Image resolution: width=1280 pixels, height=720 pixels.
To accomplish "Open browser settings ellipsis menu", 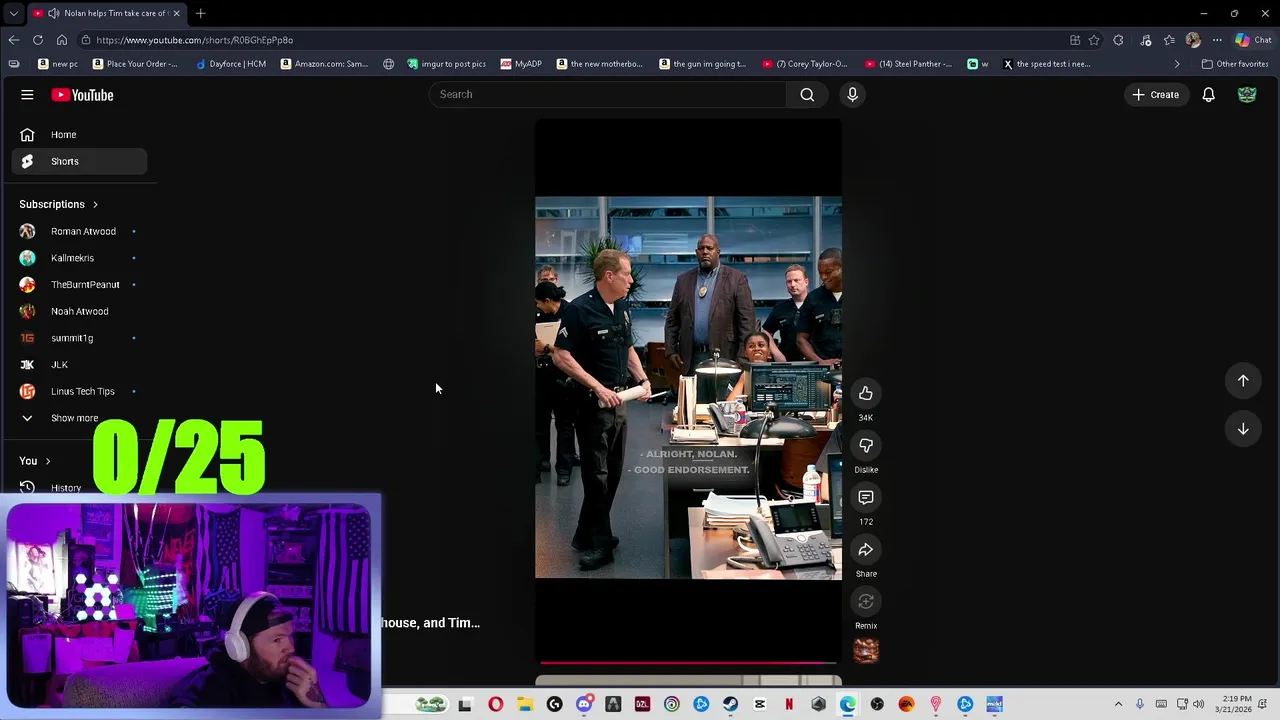I will pyautogui.click(x=1217, y=40).
